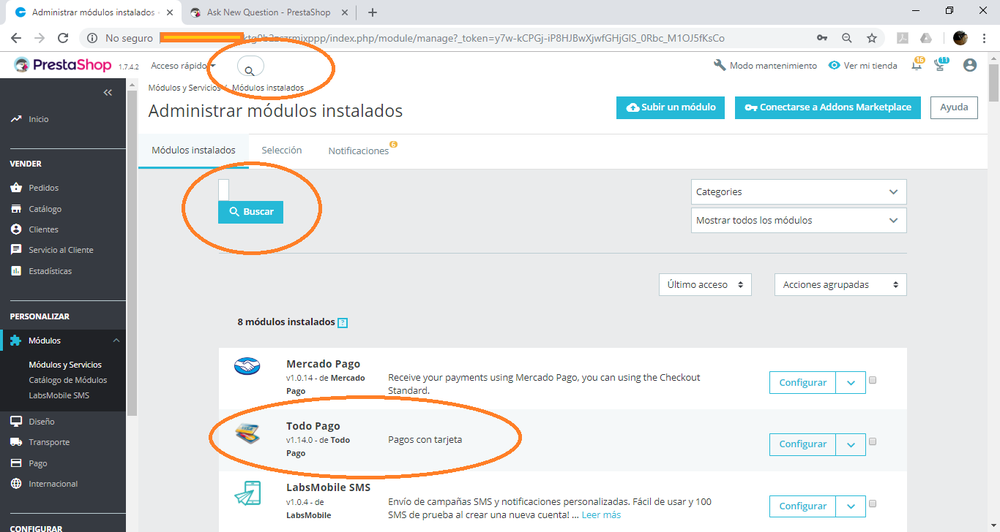This screenshot has width=1000, height=532.
Task: Click the LabsMobile SMS module icon
Action: click(x=247, y=493)
